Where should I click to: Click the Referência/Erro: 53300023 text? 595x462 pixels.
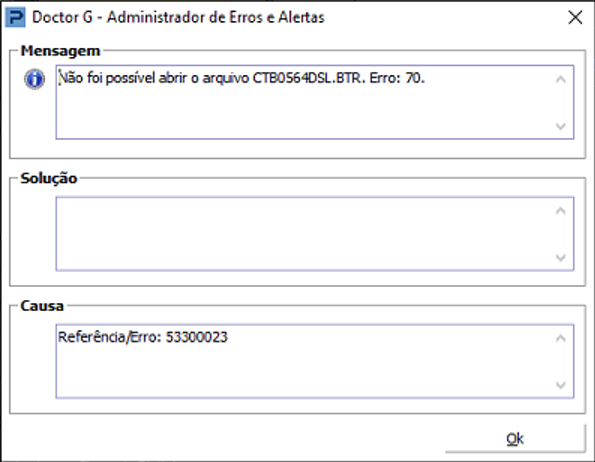click(143, 337)
